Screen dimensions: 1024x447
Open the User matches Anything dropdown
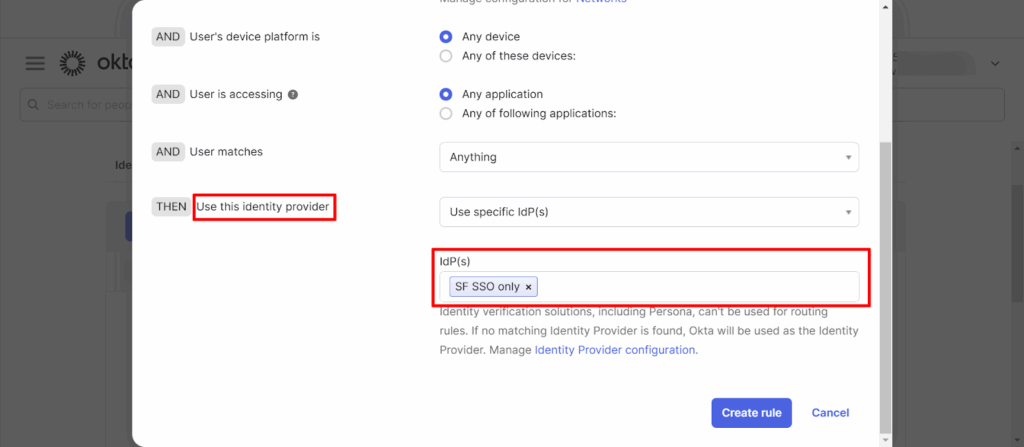[649, 157]
